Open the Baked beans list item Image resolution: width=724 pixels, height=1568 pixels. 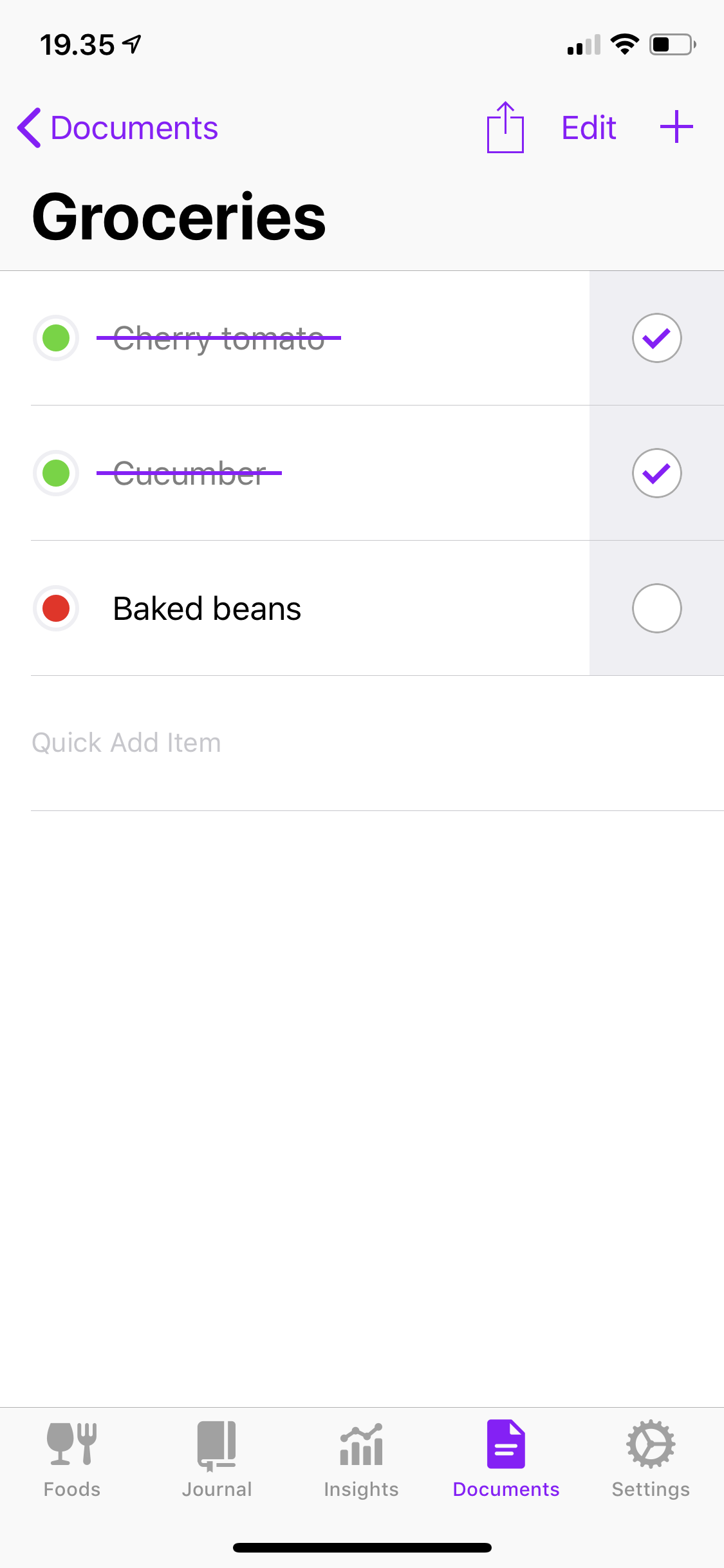[207, 609]
